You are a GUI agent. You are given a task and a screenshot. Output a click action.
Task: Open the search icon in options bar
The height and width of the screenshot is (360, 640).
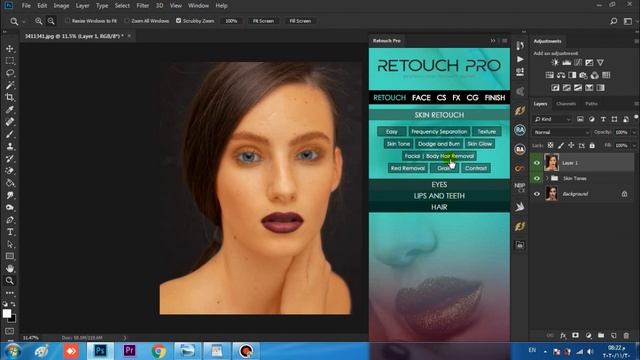coord(613,21)
